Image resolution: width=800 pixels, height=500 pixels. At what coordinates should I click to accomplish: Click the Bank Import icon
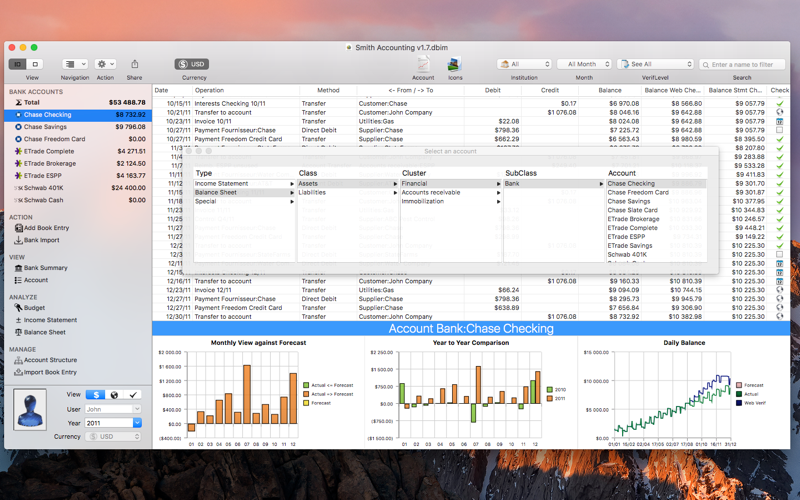18,240
